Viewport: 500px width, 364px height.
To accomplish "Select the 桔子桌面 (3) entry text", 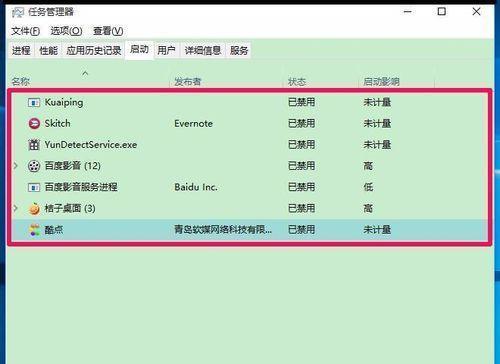I will pos(70,209).
